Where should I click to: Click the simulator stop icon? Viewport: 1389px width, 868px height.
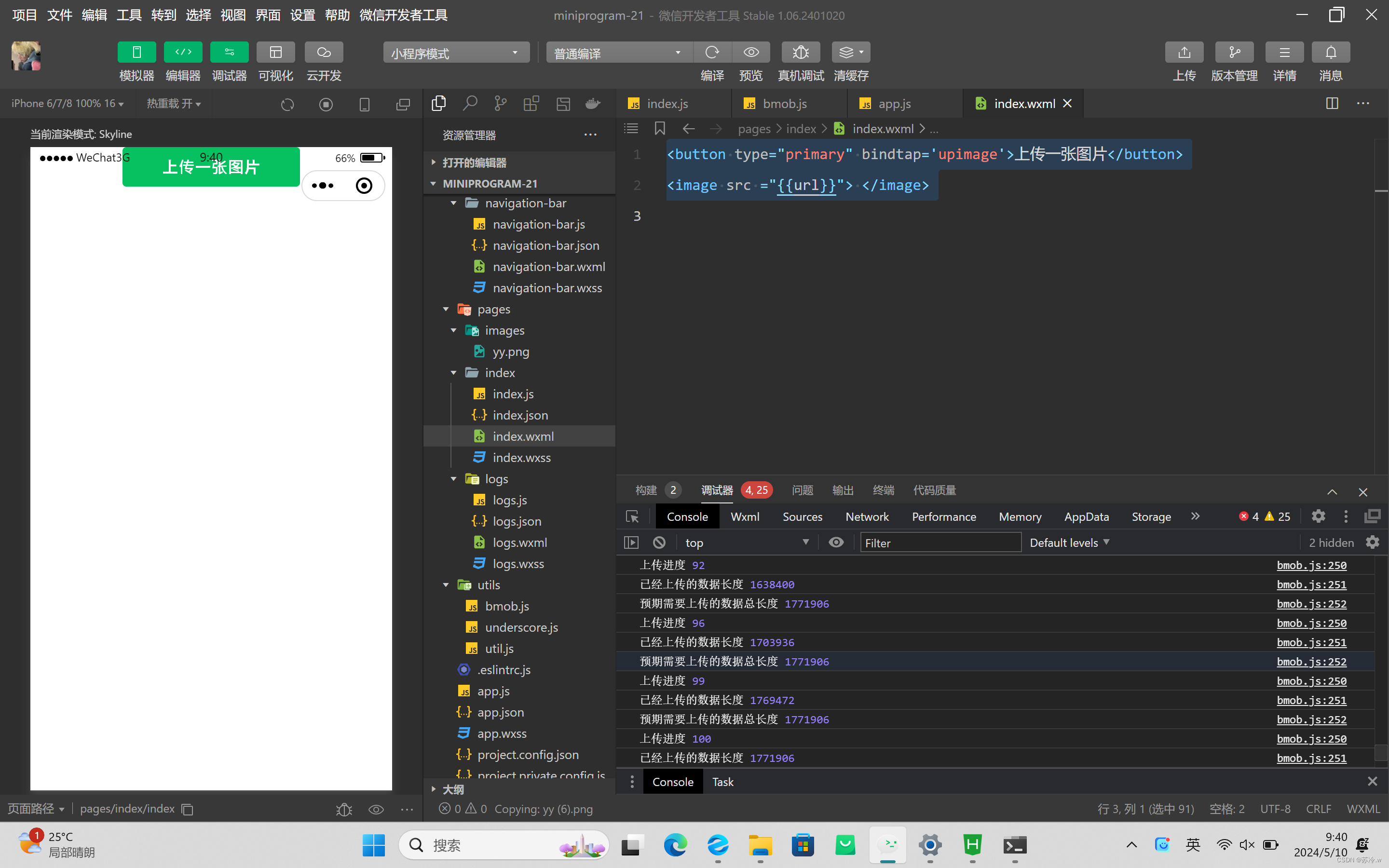tap(326, 105)
